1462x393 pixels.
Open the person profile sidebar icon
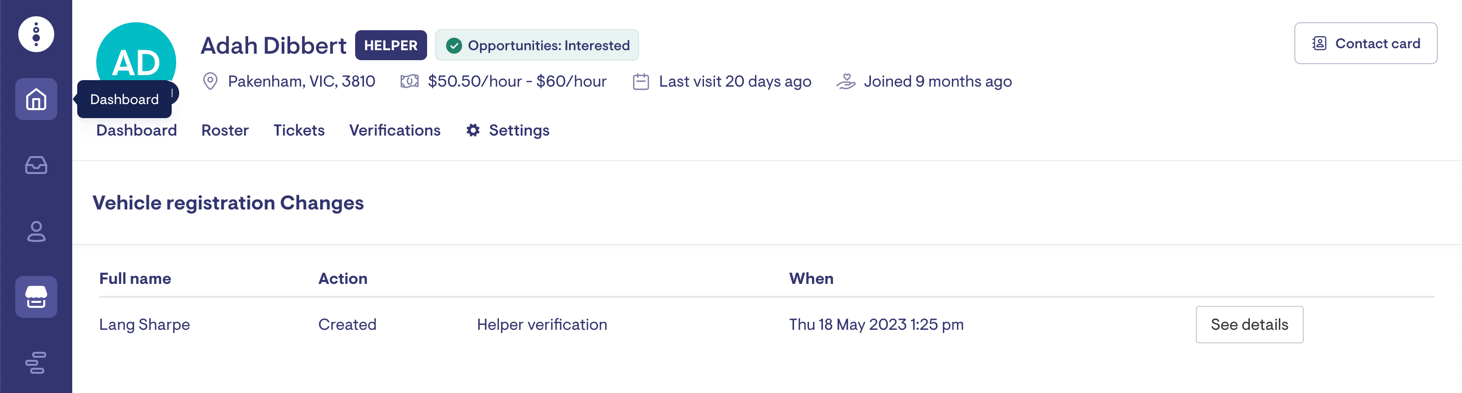36,231
